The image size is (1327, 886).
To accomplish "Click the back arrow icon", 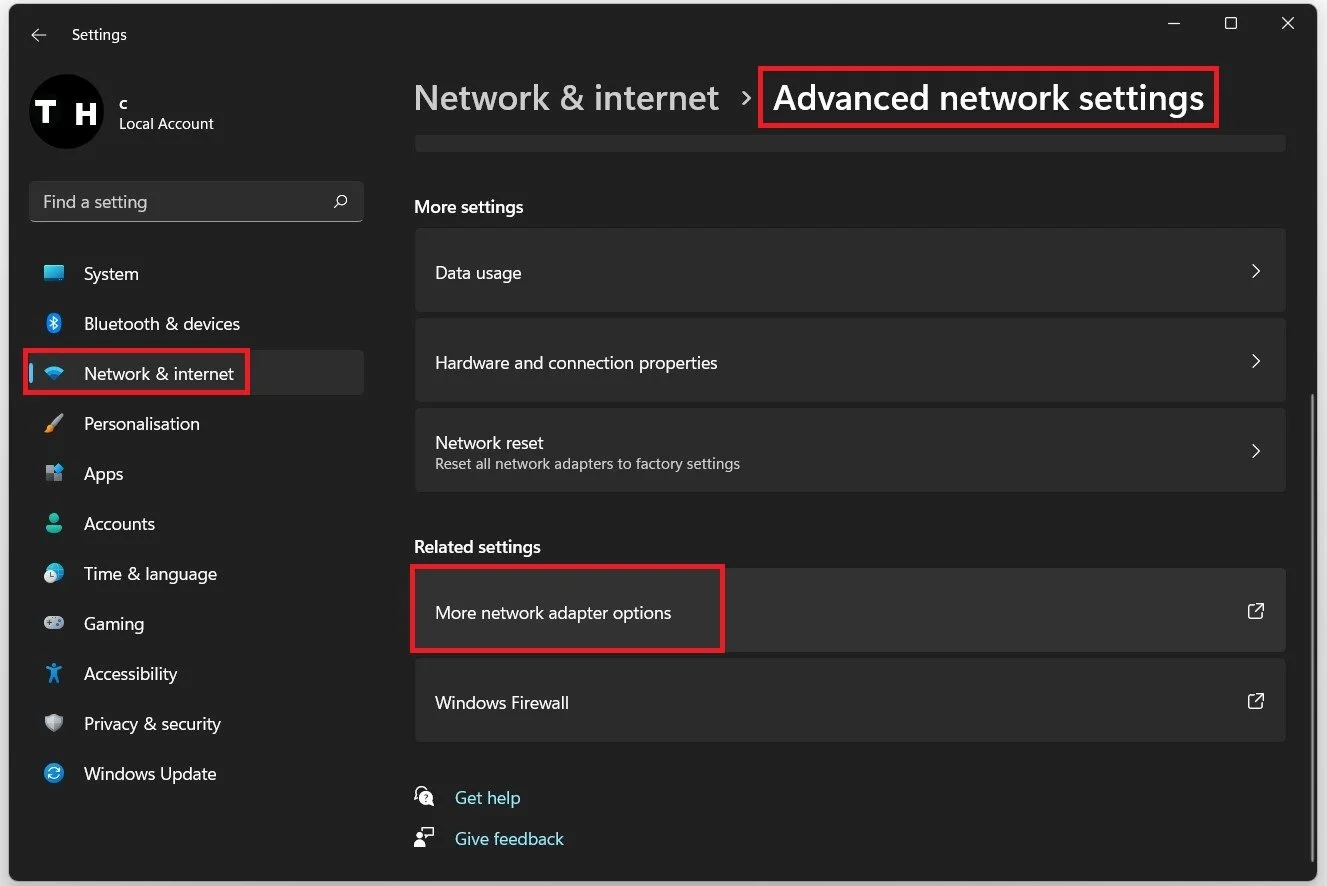I will tap(39, 35).
